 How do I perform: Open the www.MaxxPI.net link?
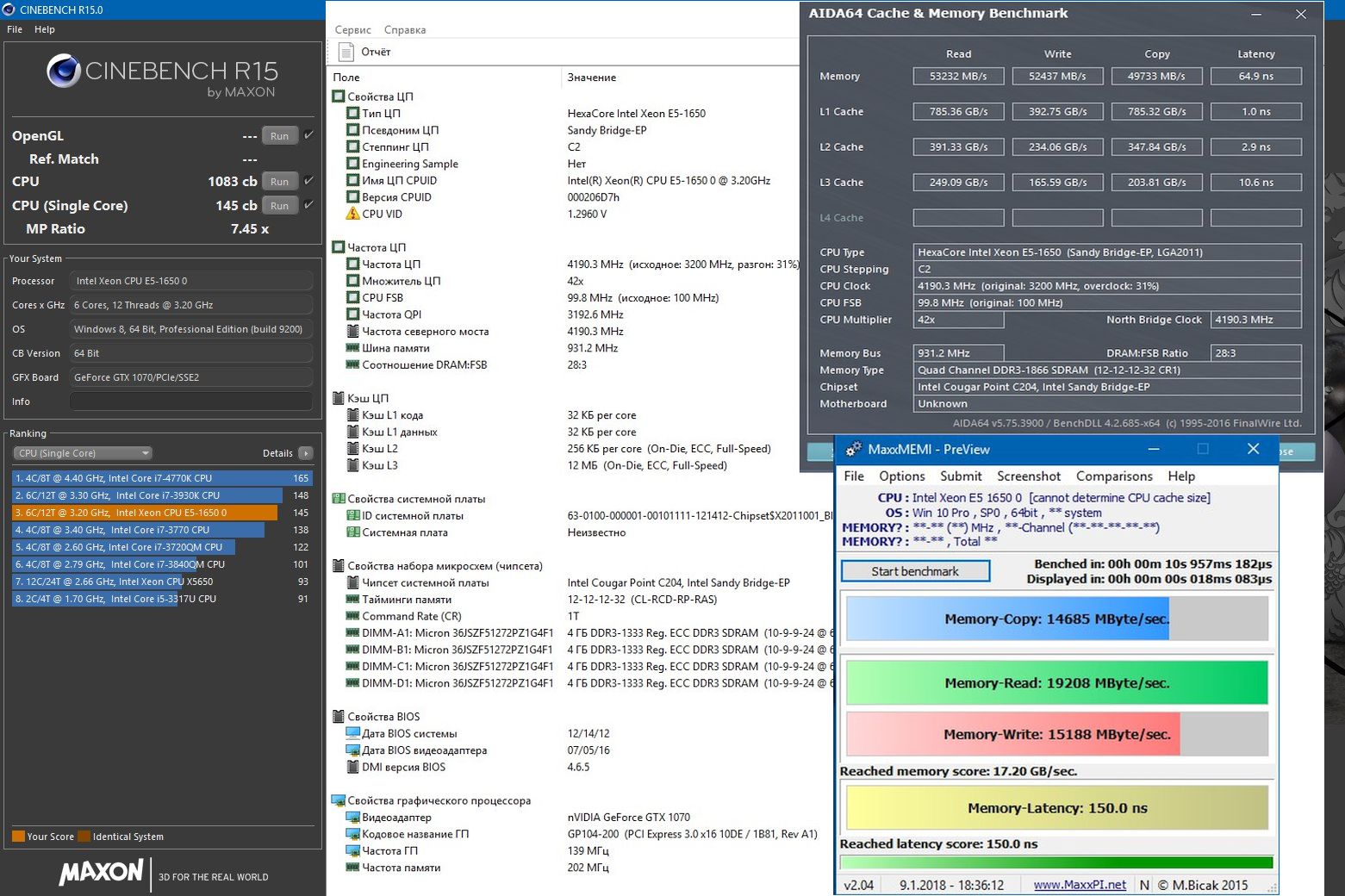tap(1080, 885)
